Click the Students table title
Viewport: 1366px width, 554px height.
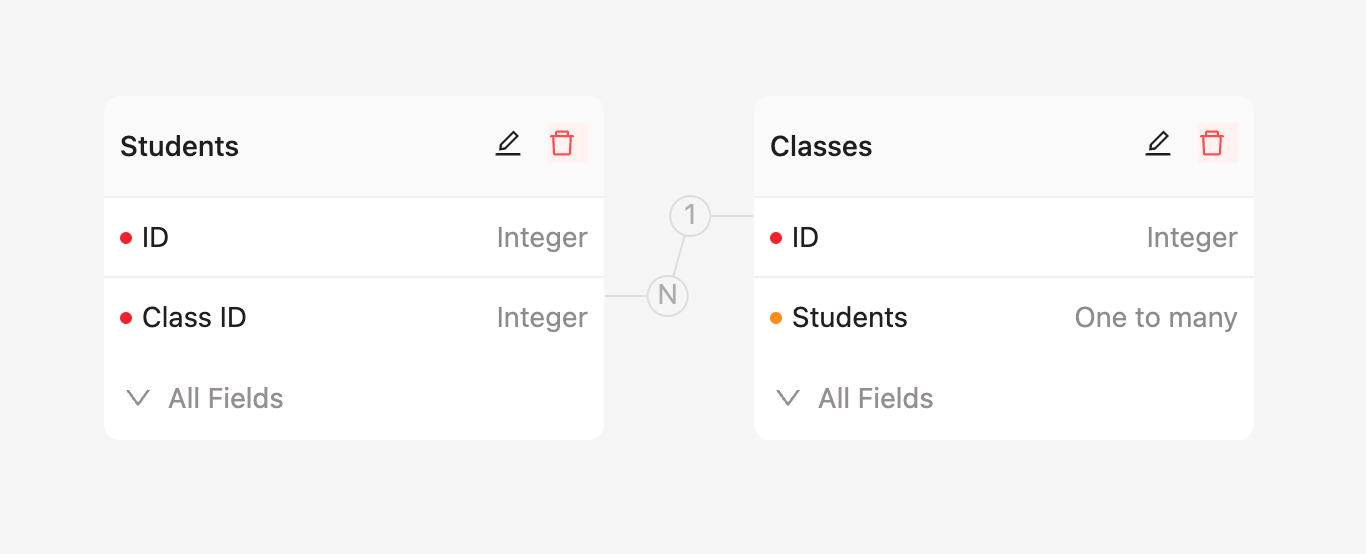[x=179, y=146]
